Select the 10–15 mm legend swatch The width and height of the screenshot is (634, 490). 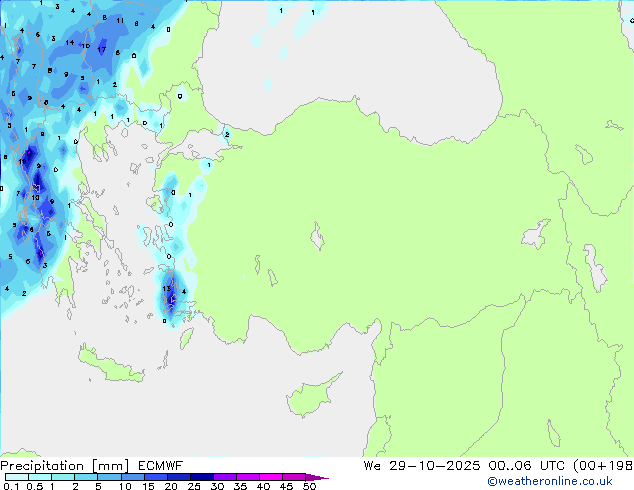[x=132, y=477]
